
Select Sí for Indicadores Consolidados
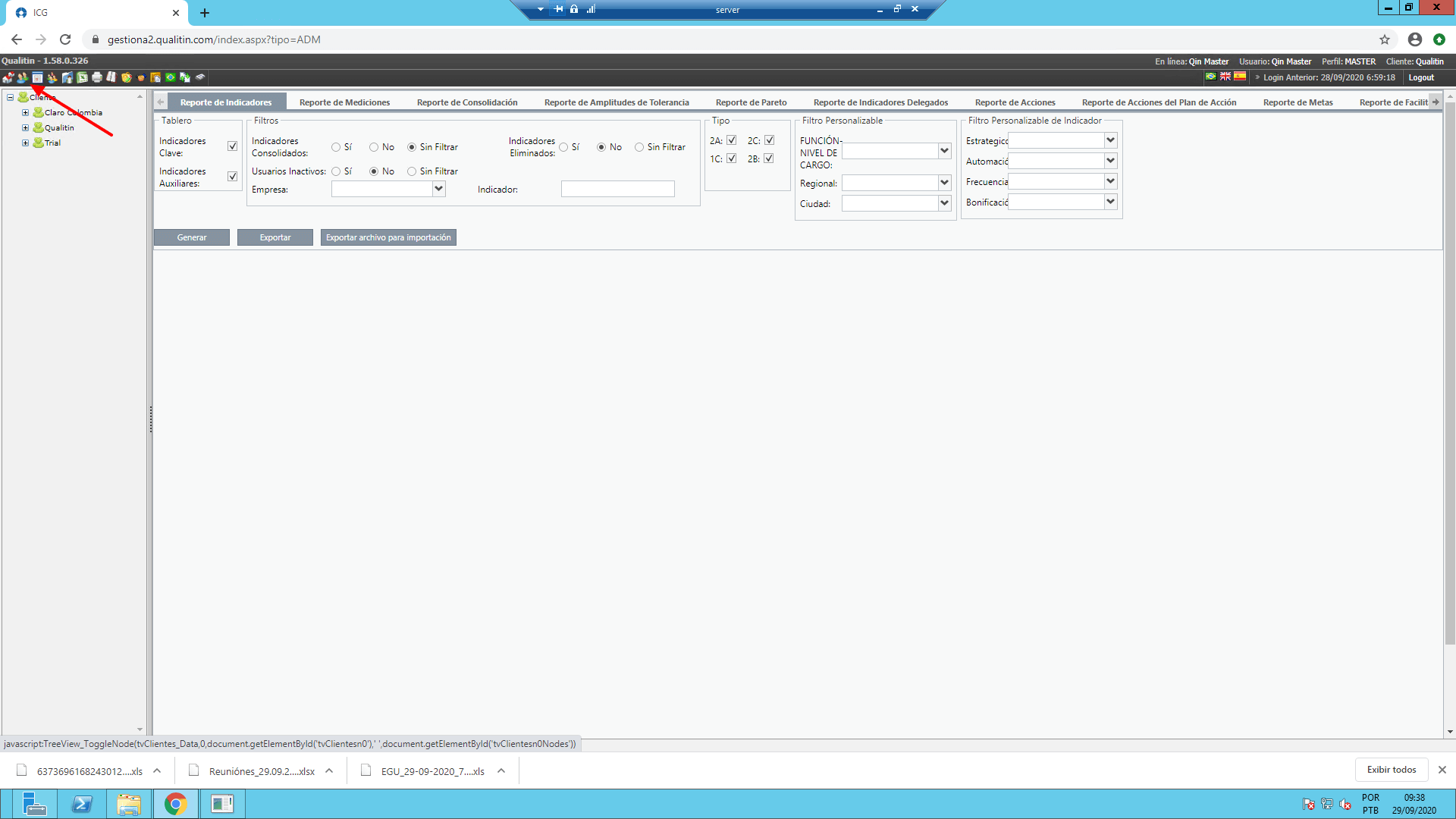point(336,147)
